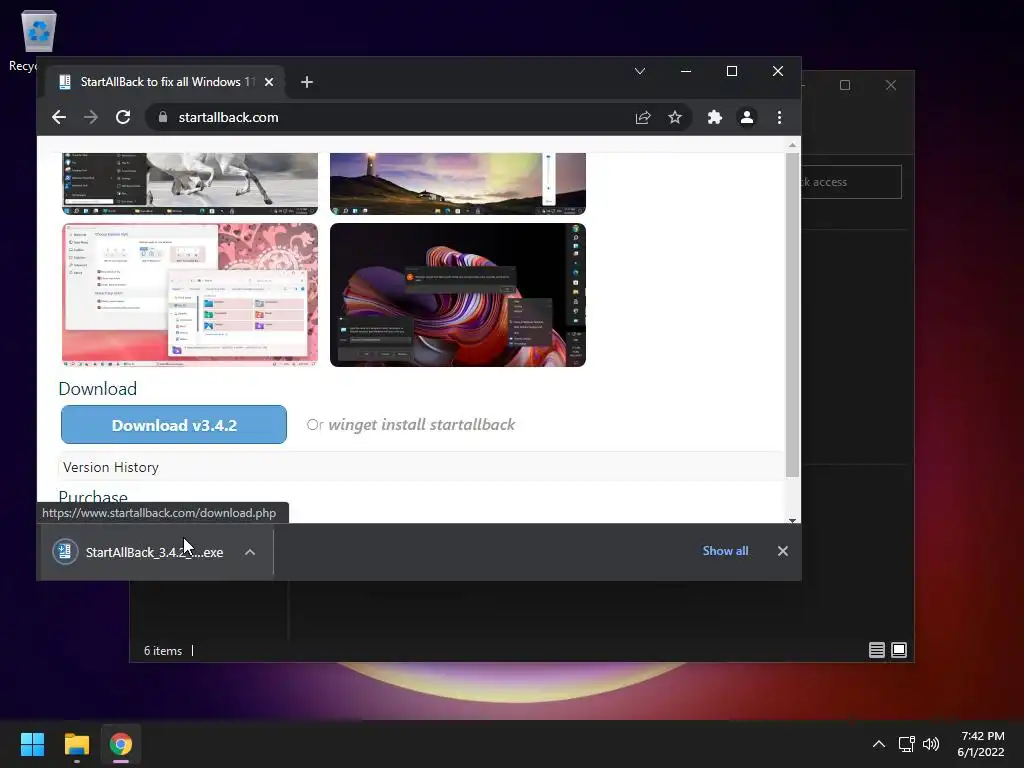Go back to the previous page in Chrome
The width and height of the screenshot is (1024, 768).
(59, 118)
